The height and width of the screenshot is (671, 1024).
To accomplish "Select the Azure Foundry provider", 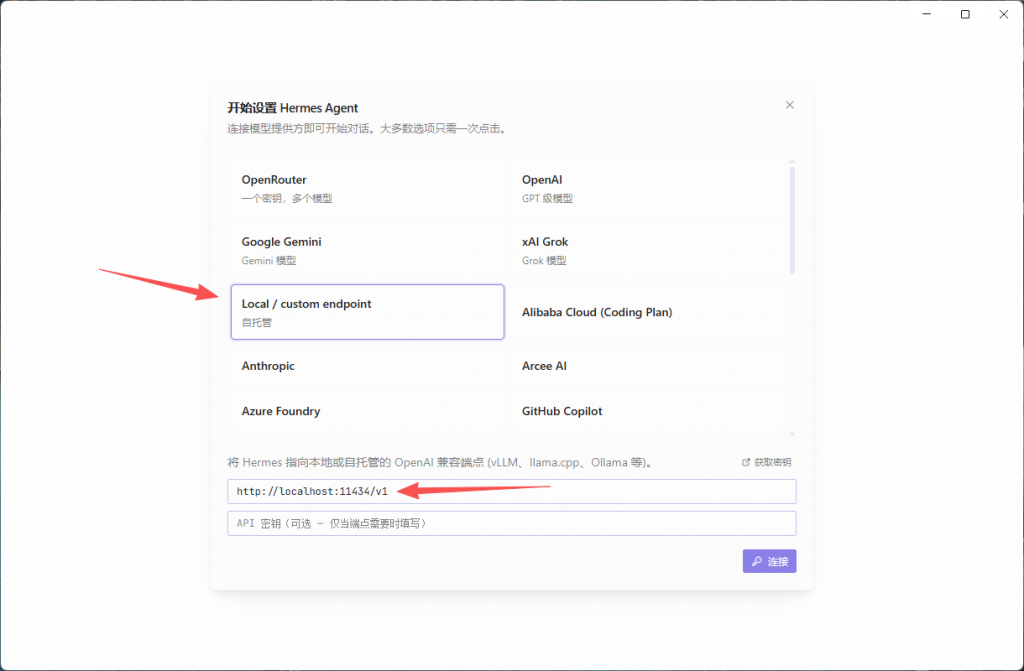I will [367, 411].
